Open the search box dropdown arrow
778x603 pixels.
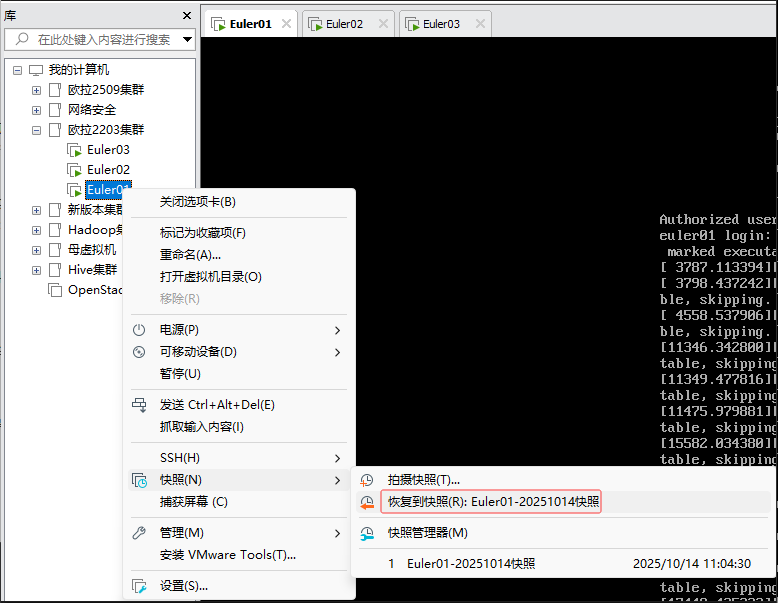188,39
